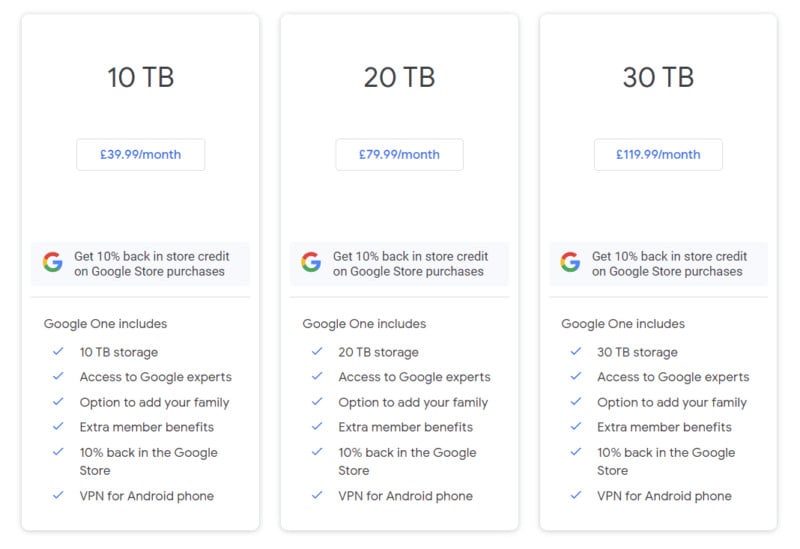Click the 30 TB plan heading

658,78
